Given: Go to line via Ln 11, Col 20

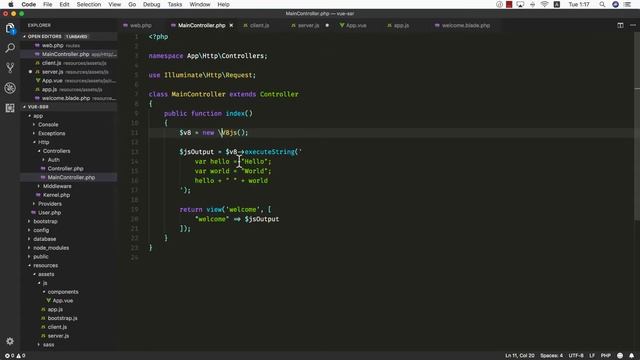Looking at the screenshot, I should (x=520, y=356).
